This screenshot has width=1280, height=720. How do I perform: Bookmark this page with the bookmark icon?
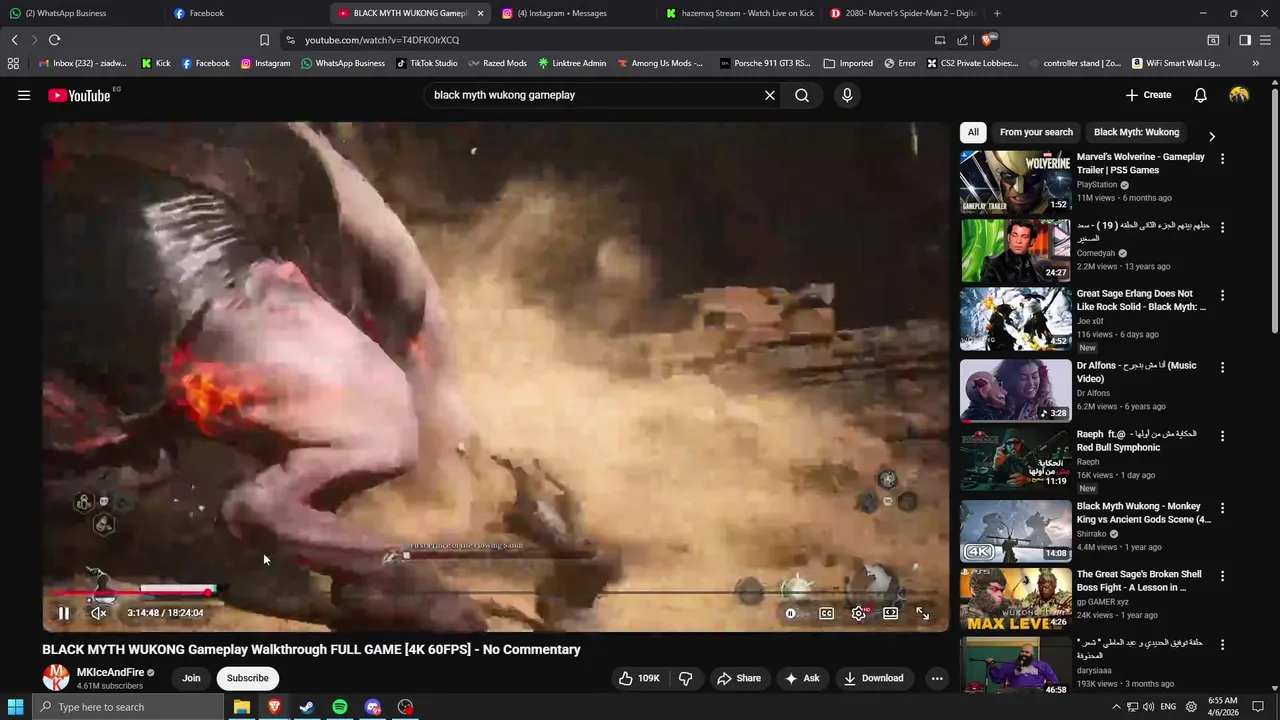(x=264, y=40)
